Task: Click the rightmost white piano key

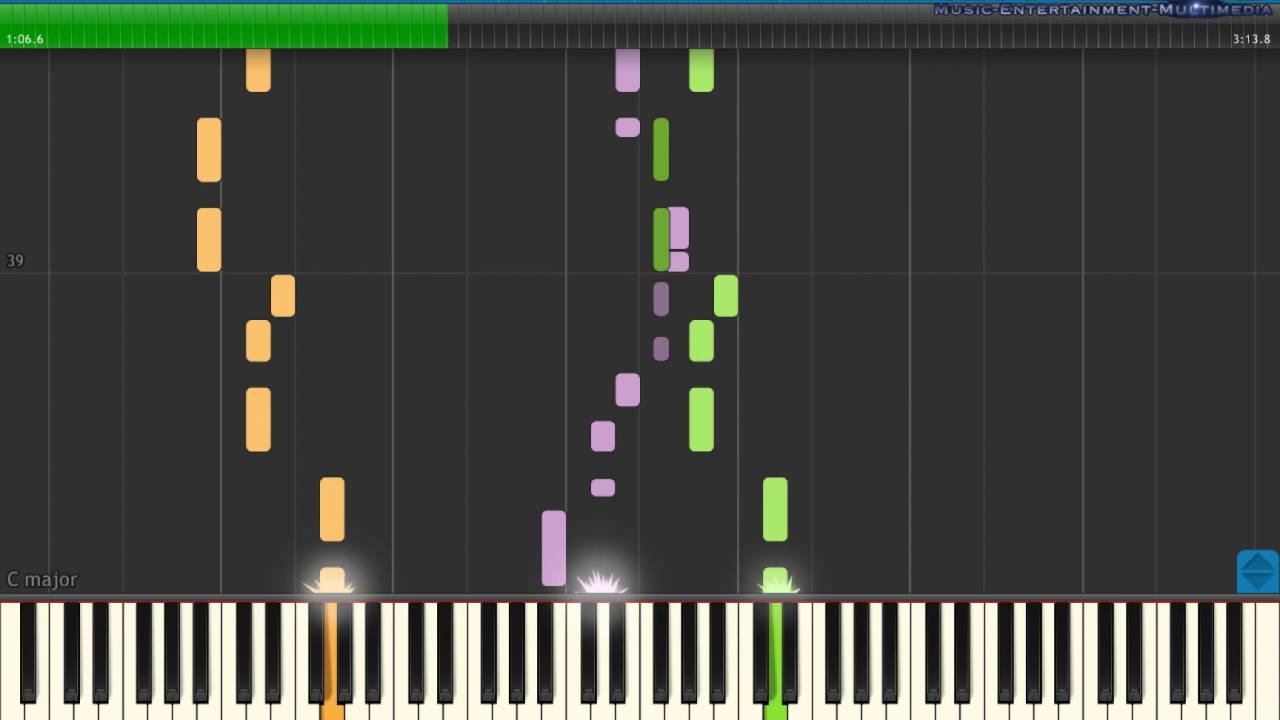Action: (1269, 660)
